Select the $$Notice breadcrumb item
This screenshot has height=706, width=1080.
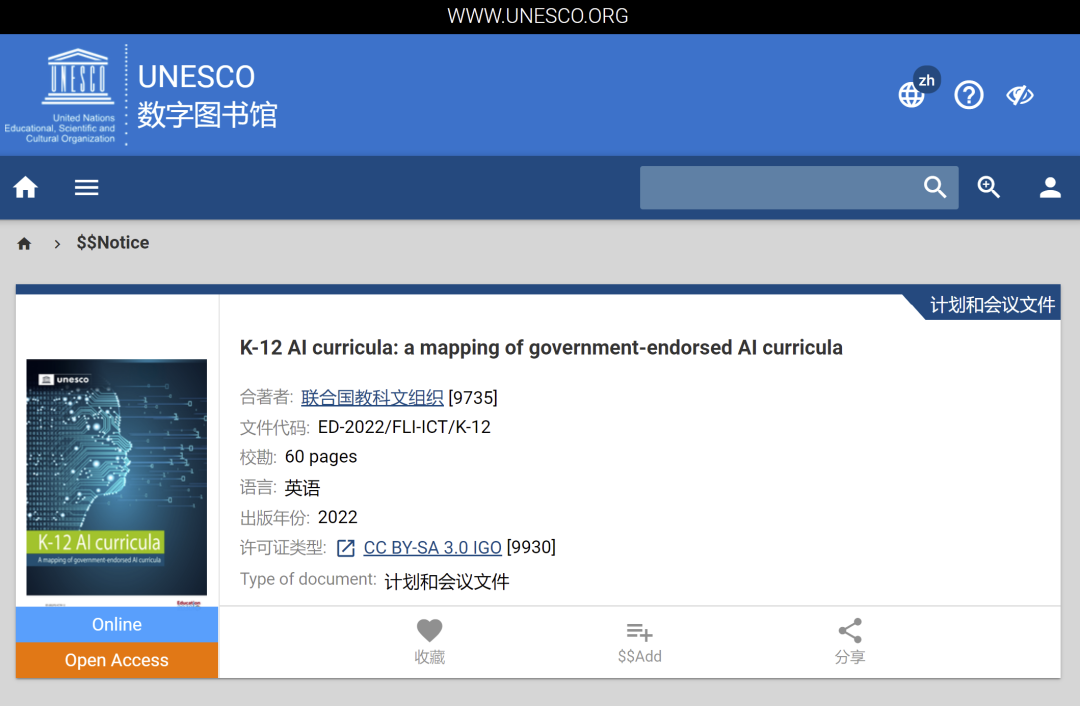coord(113,243)
